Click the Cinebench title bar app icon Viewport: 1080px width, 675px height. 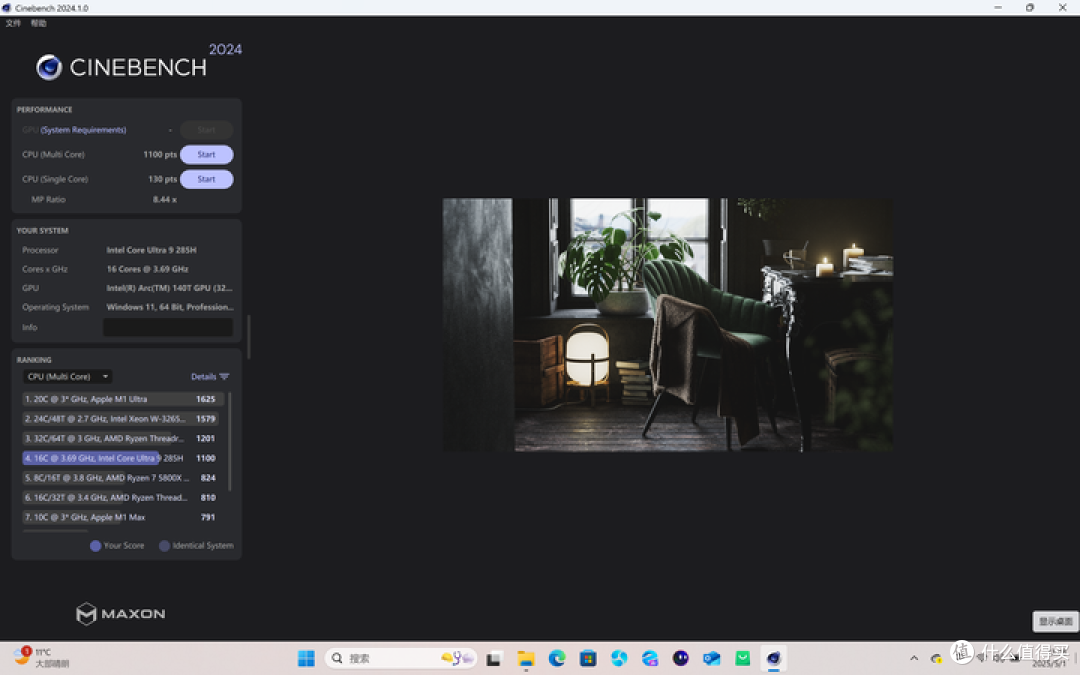(x=7, y=8)
